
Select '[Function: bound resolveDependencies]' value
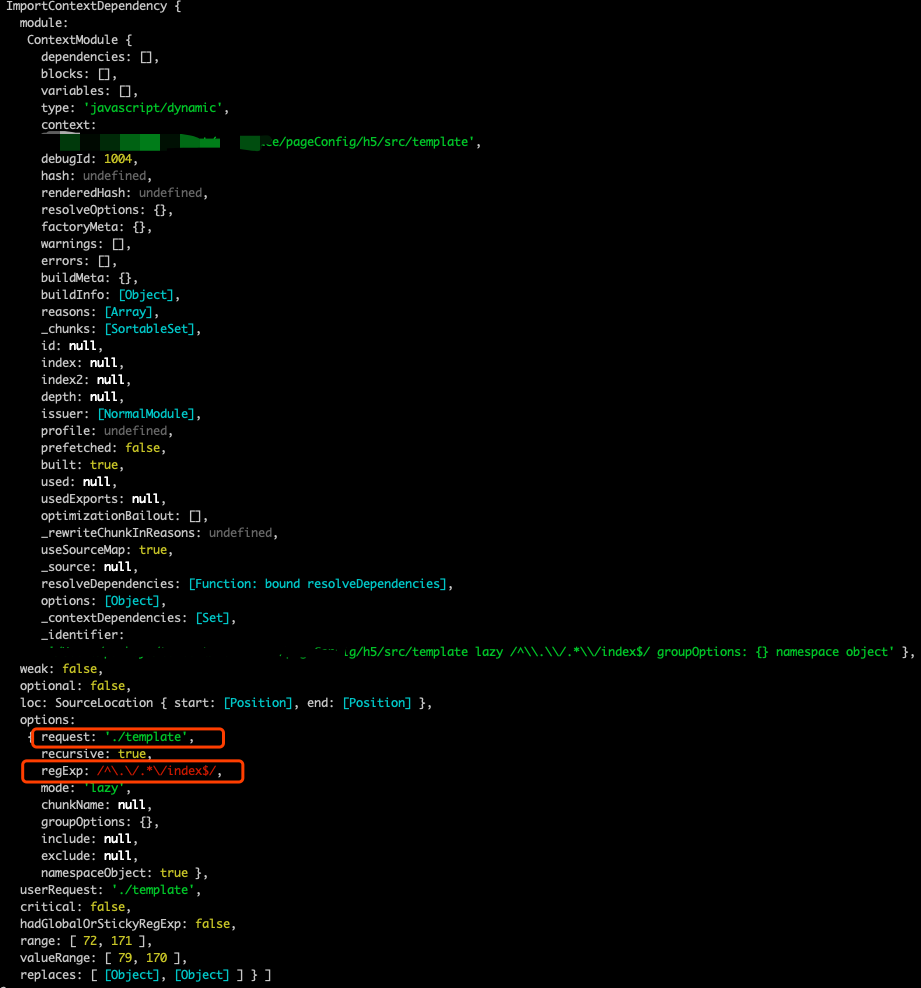pyautogui.click(x=317, y=584)
